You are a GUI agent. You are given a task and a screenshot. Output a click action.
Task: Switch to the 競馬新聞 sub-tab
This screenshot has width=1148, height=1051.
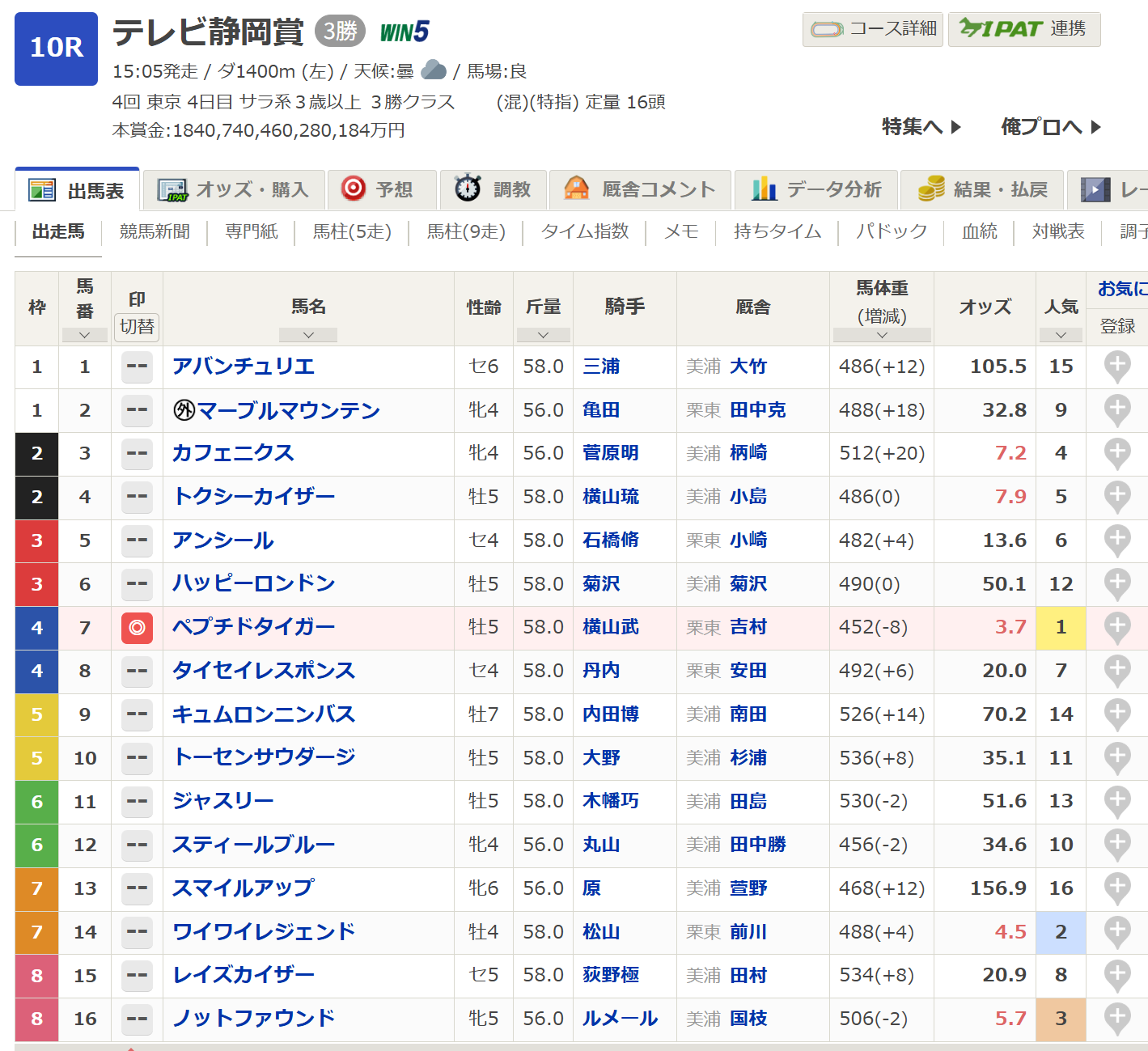click(155, 232)
